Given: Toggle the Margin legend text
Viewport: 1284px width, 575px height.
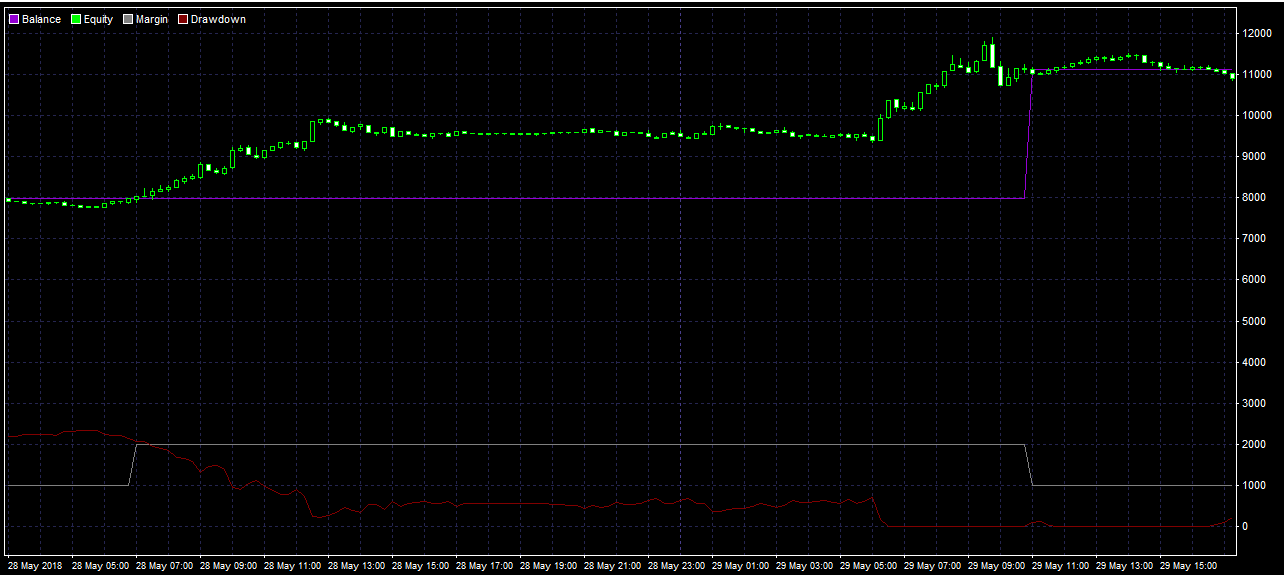Looking at the screenshot, I should (152, 19).
